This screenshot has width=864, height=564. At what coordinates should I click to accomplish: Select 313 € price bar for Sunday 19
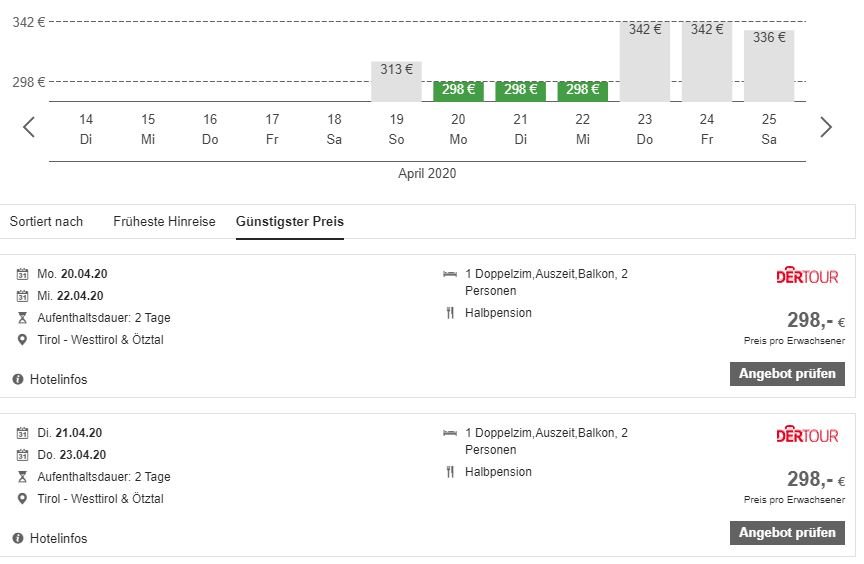pyautogui.click(x=397, y=81)
